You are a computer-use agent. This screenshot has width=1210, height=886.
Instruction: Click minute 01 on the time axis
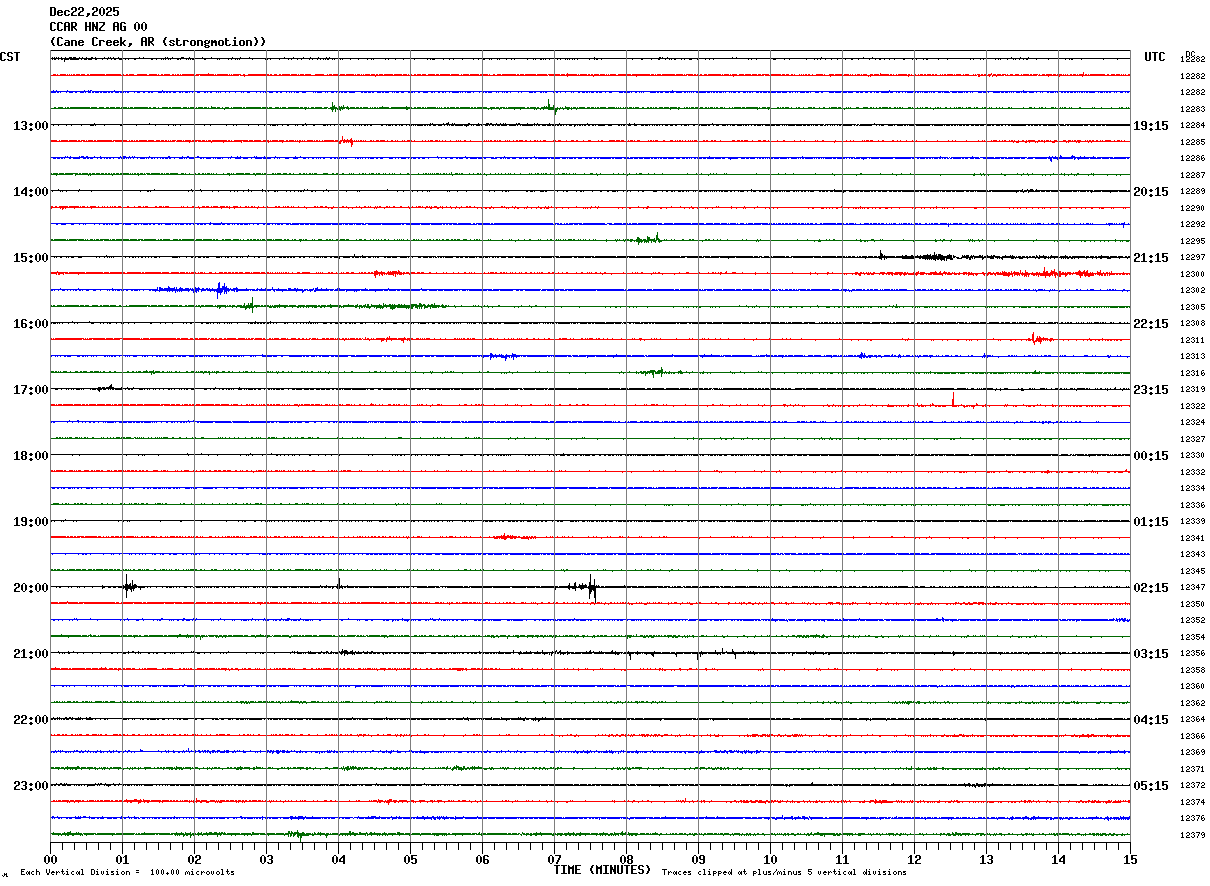(x=122, y=858)
